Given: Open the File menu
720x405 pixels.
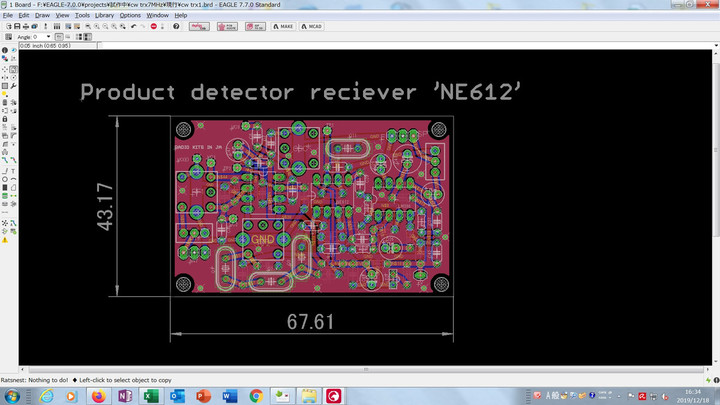Looking at the screenshot, I should click(x=8, y=15).
